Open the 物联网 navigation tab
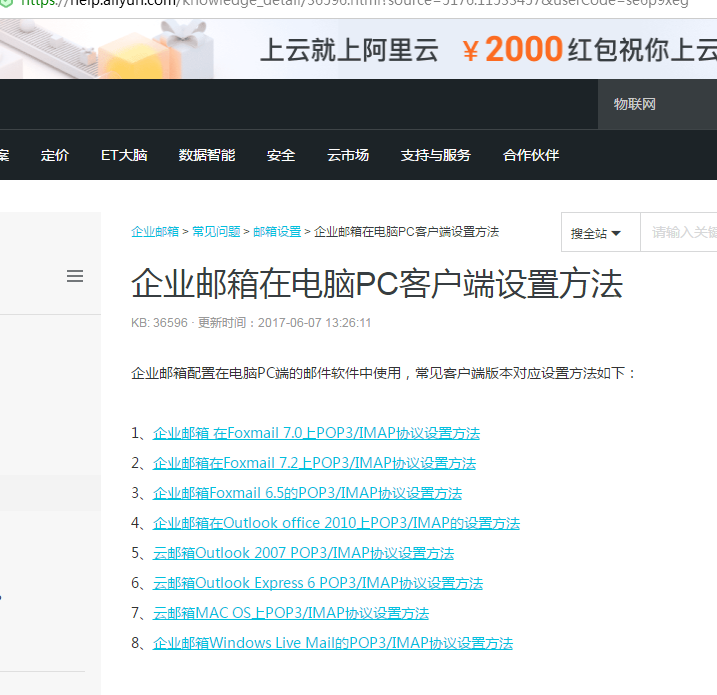This screenshot has height=695, width=717. coord(634,104)
